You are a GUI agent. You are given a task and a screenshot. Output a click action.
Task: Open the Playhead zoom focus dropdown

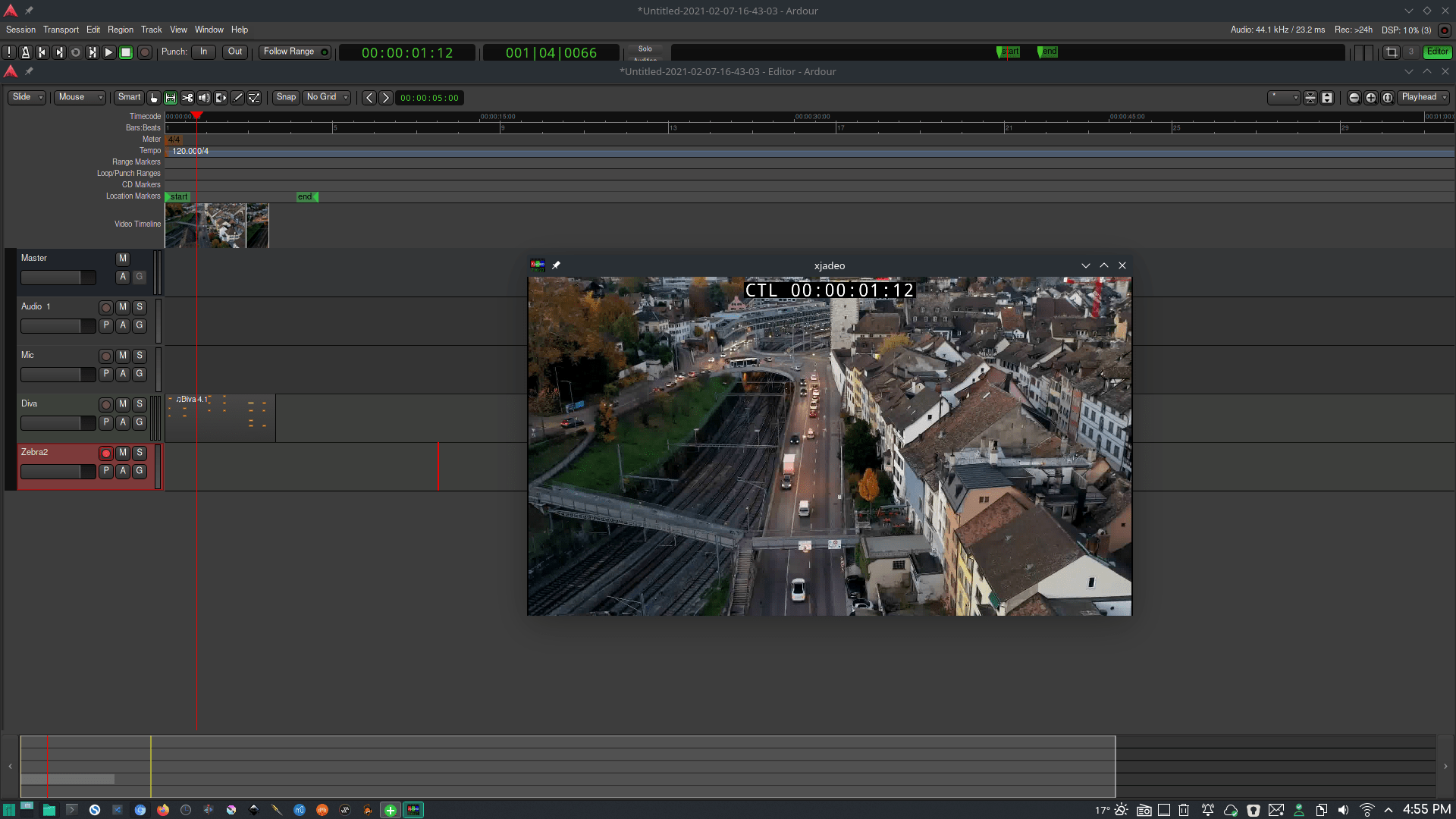coord(1424,97)
